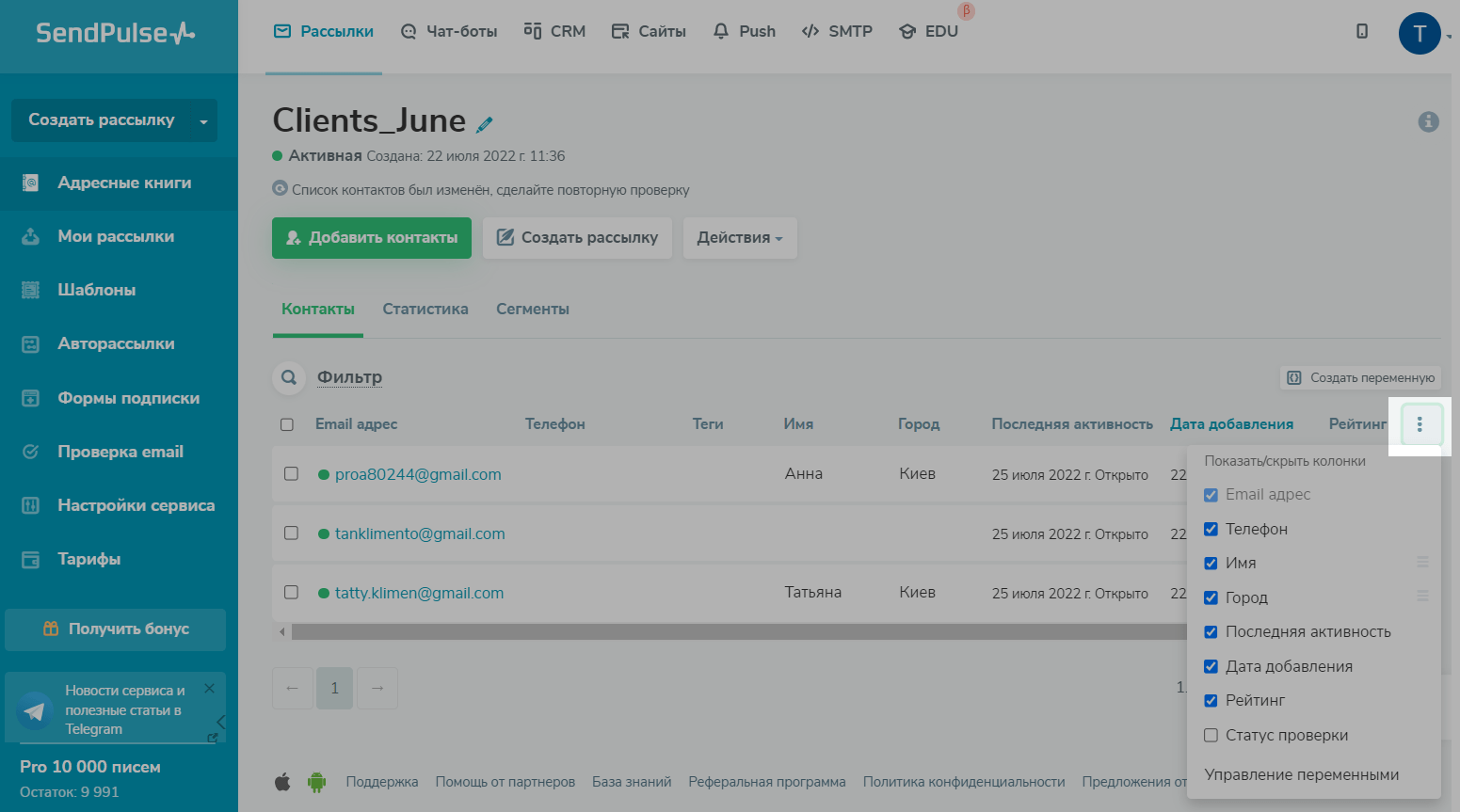Select the checkbox for proa80244@gmail.com
Image resolution: width=1460 pixels, height=812 pixels.
click(x=292, y=474)
